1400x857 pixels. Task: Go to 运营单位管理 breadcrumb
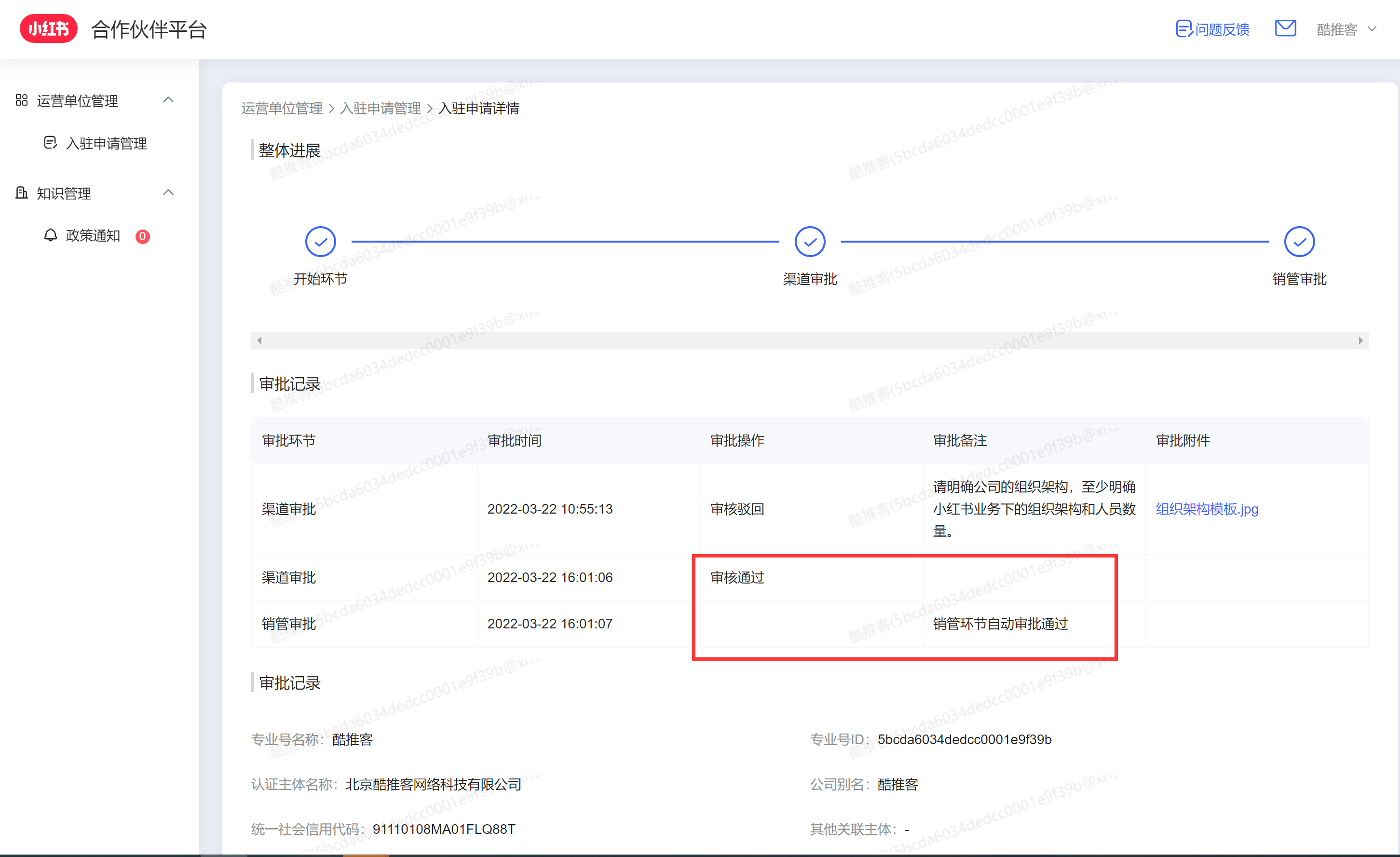(282, 108)
